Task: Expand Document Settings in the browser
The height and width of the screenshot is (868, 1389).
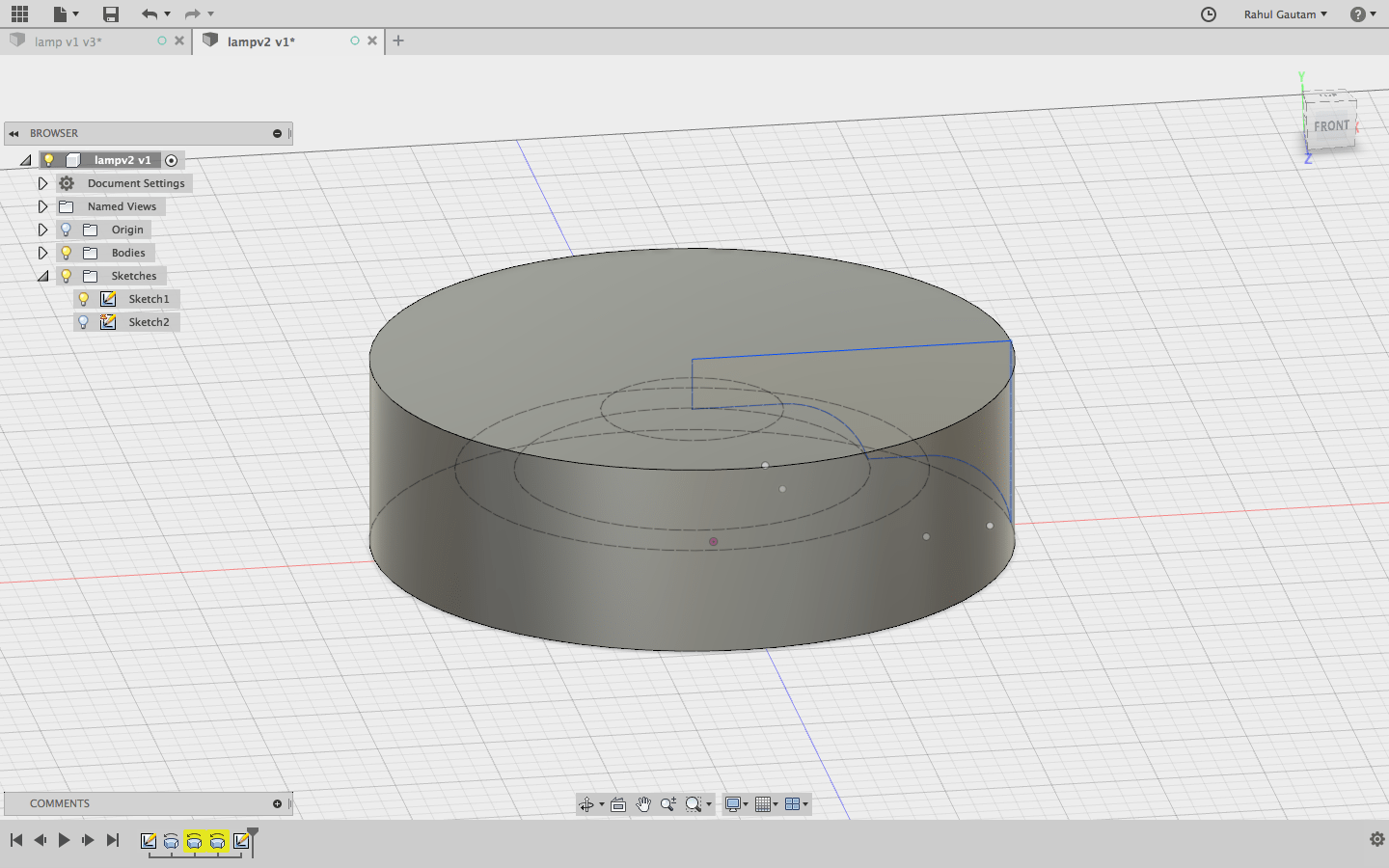Action: pos(42,183)
